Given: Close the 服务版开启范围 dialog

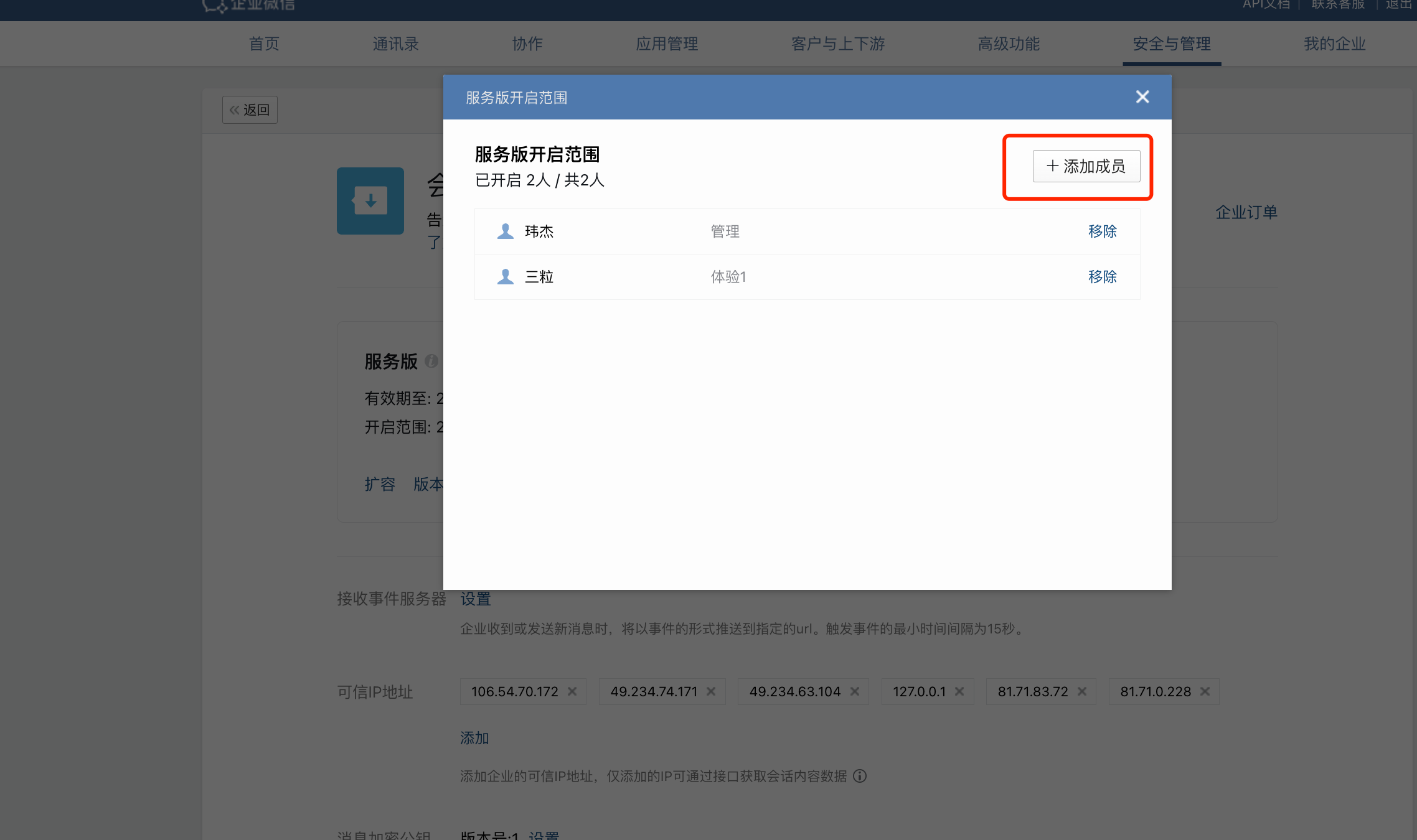Looking at the screenshot, I should [x=1142, y=97].
